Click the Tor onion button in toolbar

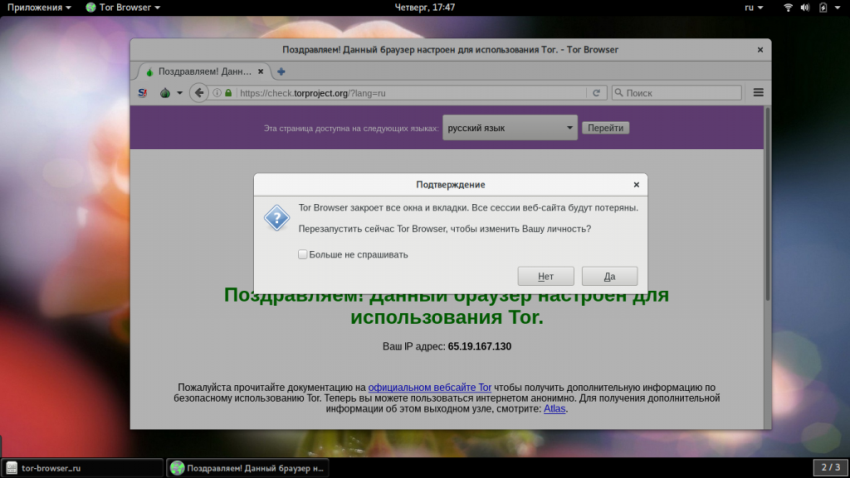164,93
